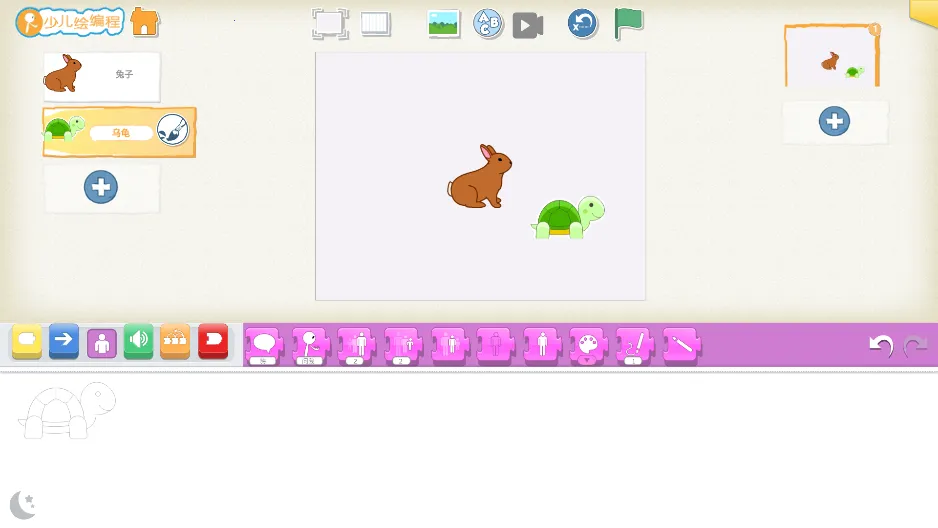Select the grow size block

point(357,346)
